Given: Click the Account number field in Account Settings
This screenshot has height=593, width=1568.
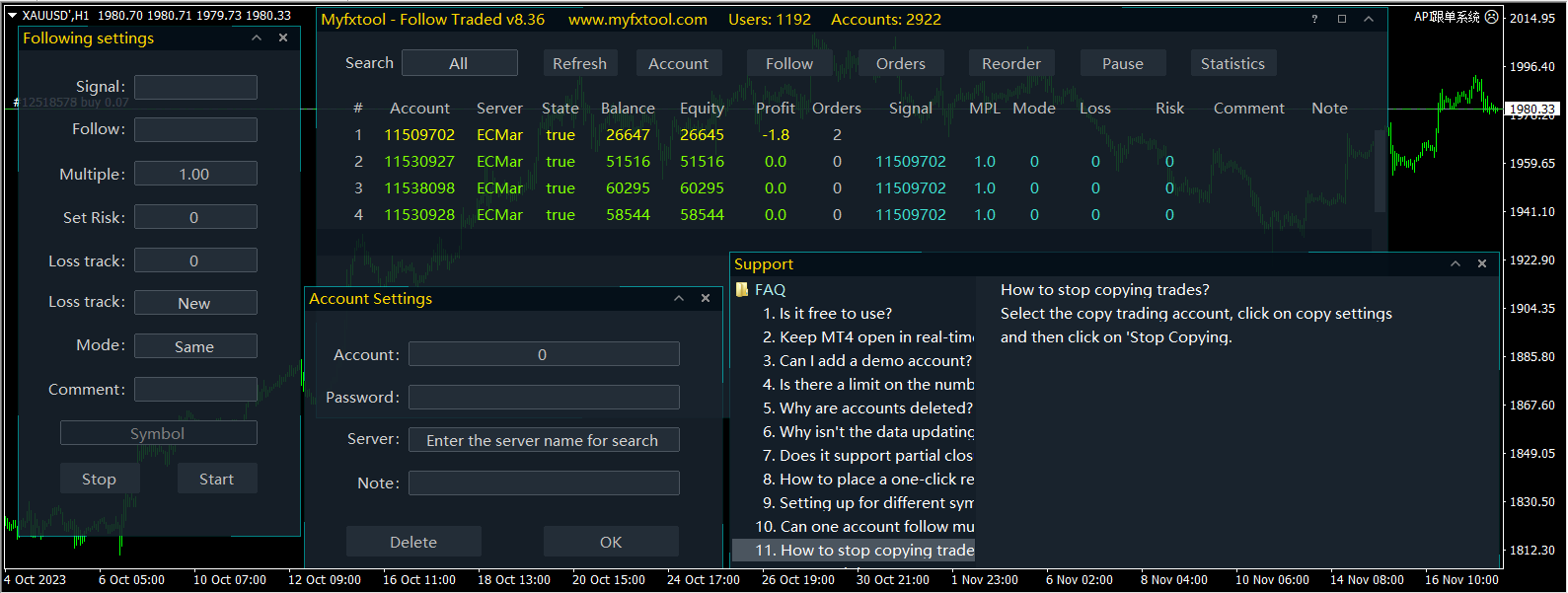Looking at the screenshot, I should coord(544,354).
